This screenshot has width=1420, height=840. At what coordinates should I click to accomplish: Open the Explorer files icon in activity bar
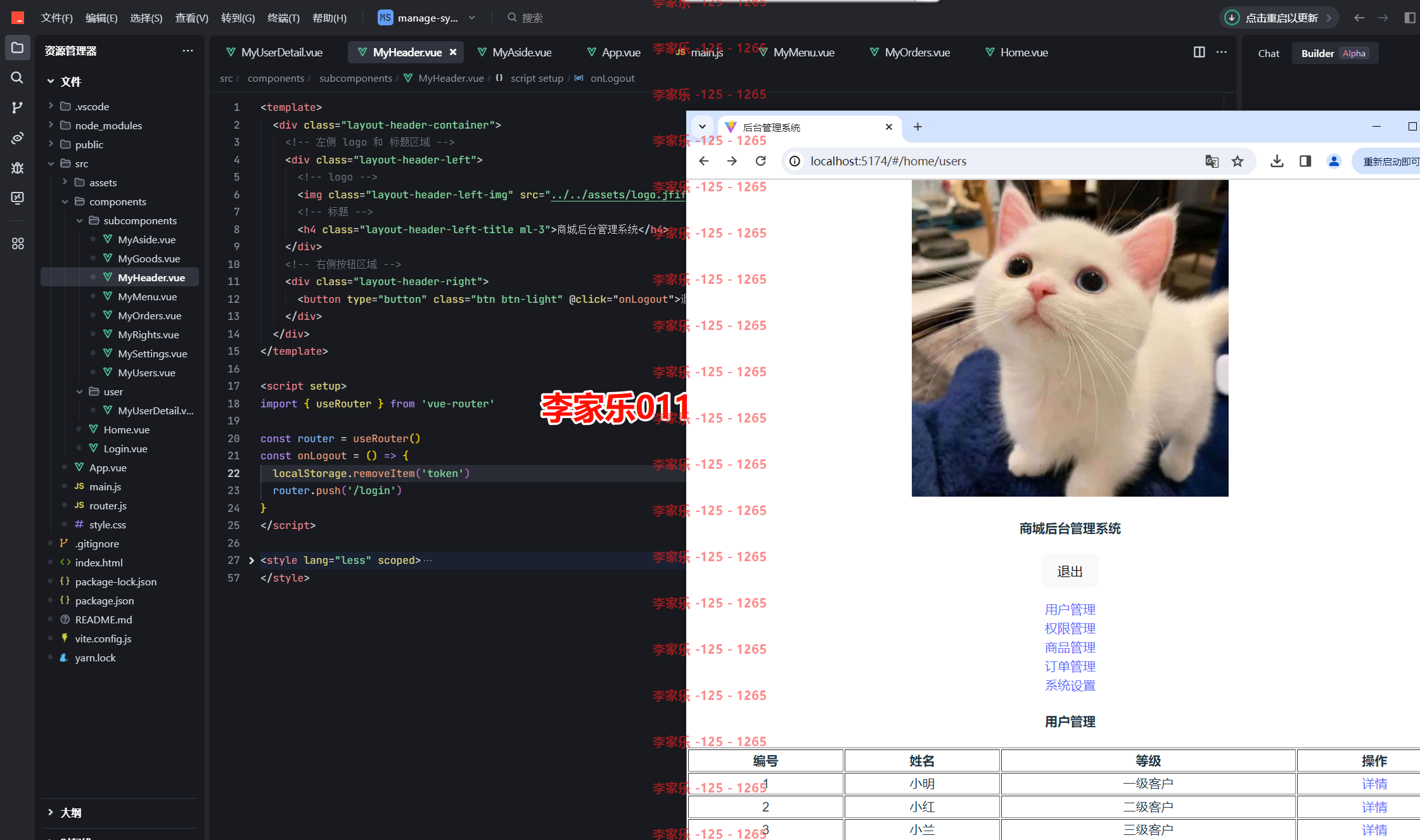[x=17, y=48]
